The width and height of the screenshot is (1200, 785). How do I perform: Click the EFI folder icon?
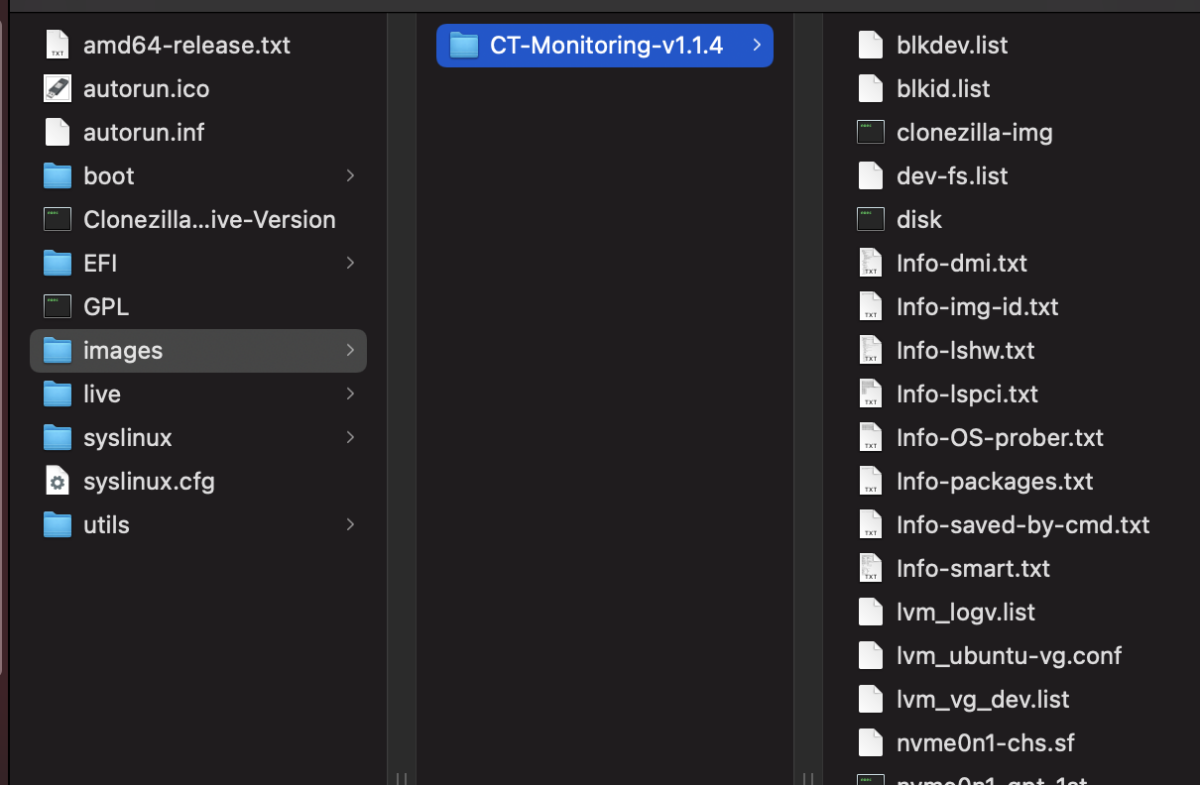(58, 263)
